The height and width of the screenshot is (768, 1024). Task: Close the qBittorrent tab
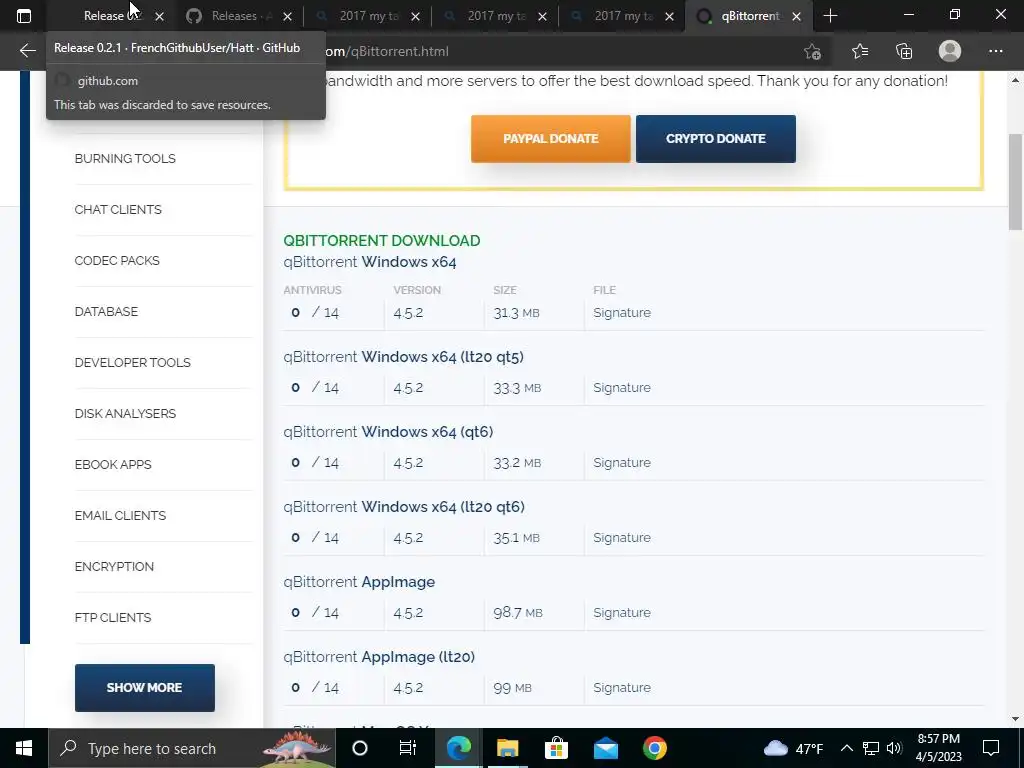796,16
